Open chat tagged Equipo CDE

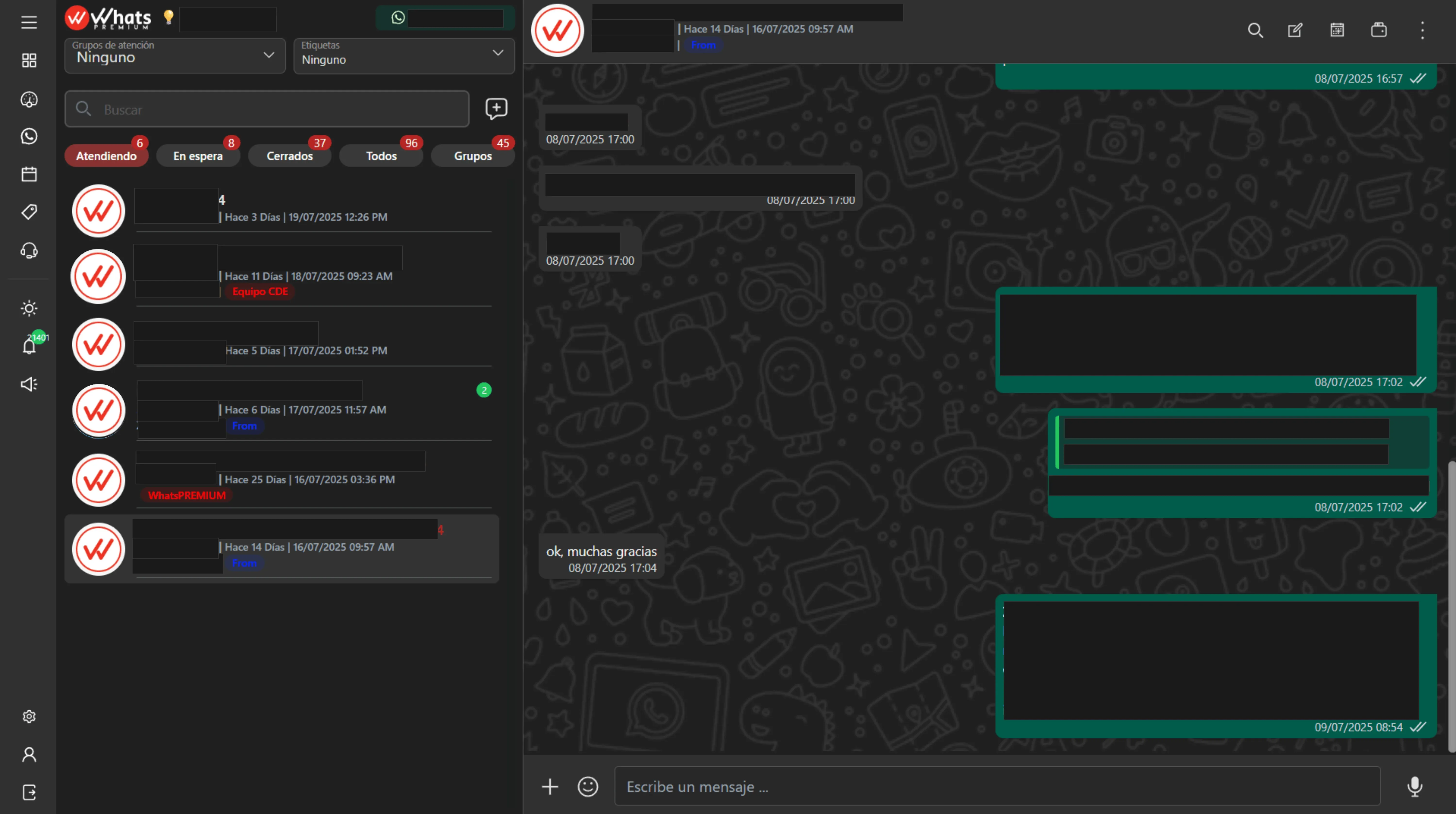(282, 276)
